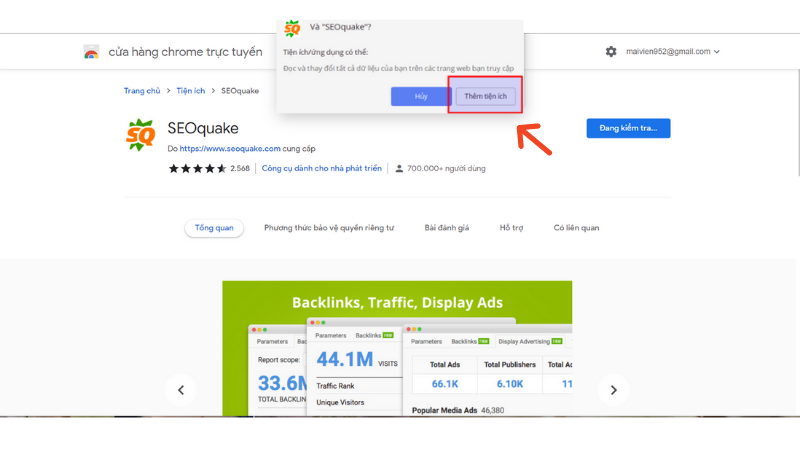Image resolution: width=800 pixels, height=450 pixels.
Task: Click the Thêm tiện ích button
Action: point(485,96)
